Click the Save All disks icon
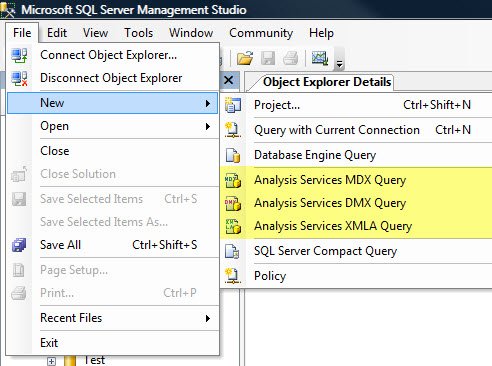The height and width of the screenshot is (366, 492). 19,245
